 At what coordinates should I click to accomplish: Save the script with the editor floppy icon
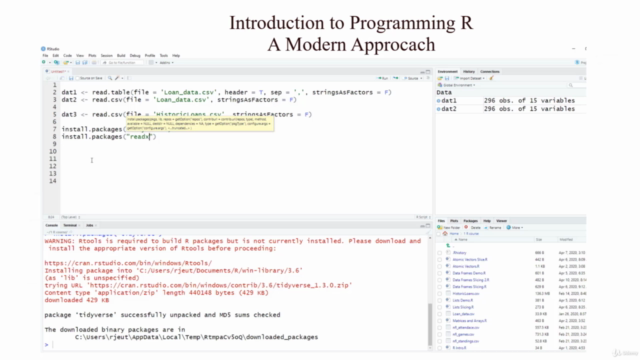pos(71,78)
